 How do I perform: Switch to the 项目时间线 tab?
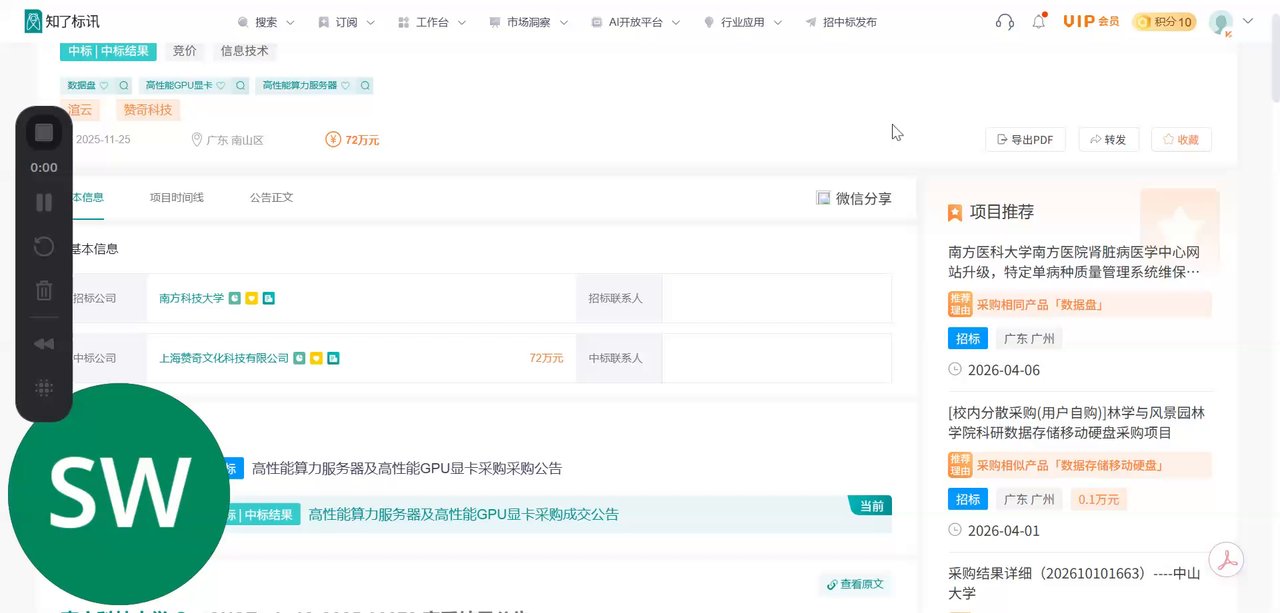click(x=176, y=198)
